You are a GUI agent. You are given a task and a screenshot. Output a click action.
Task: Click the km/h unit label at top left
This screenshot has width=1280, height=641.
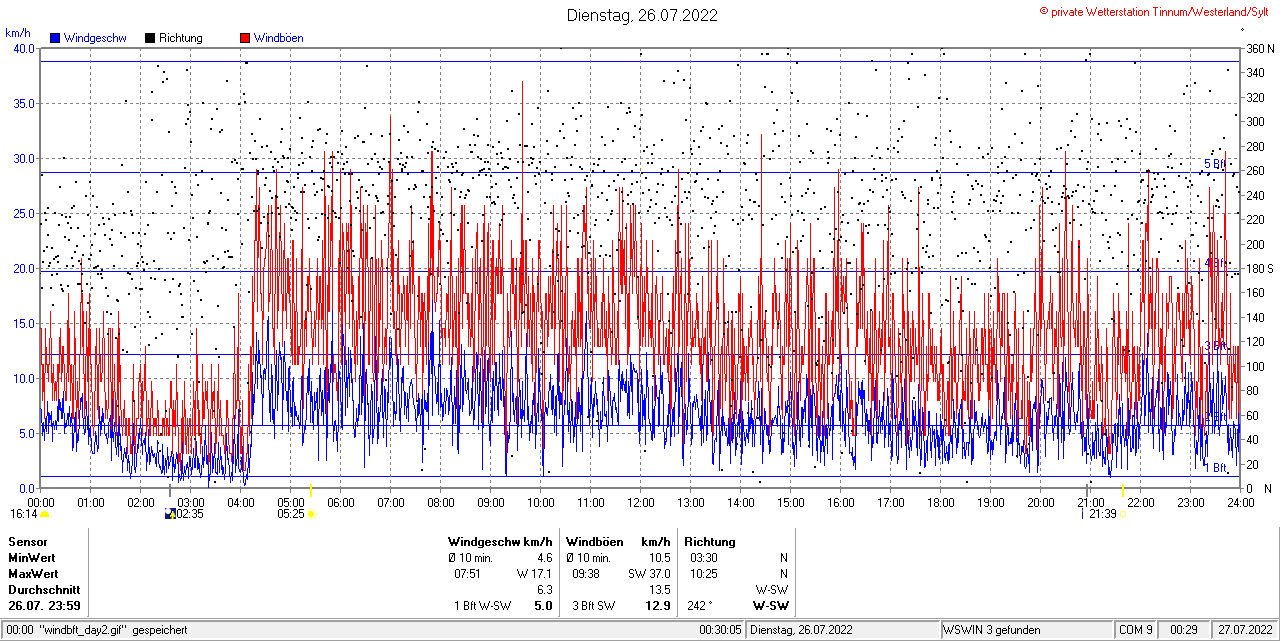18,33
